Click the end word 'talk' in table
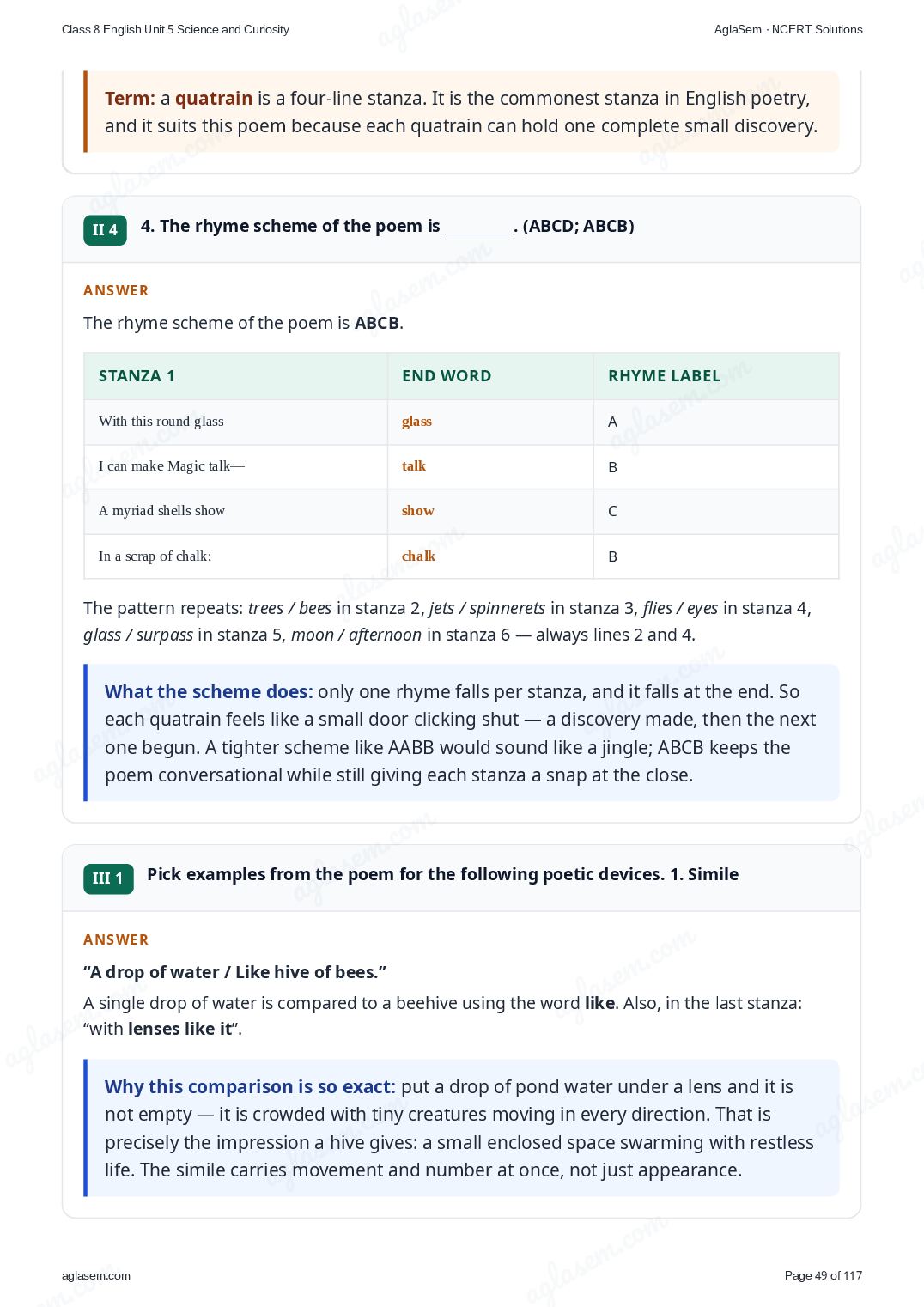The height and width of the screenshot is (1307, 924). (x=414, y=466)
